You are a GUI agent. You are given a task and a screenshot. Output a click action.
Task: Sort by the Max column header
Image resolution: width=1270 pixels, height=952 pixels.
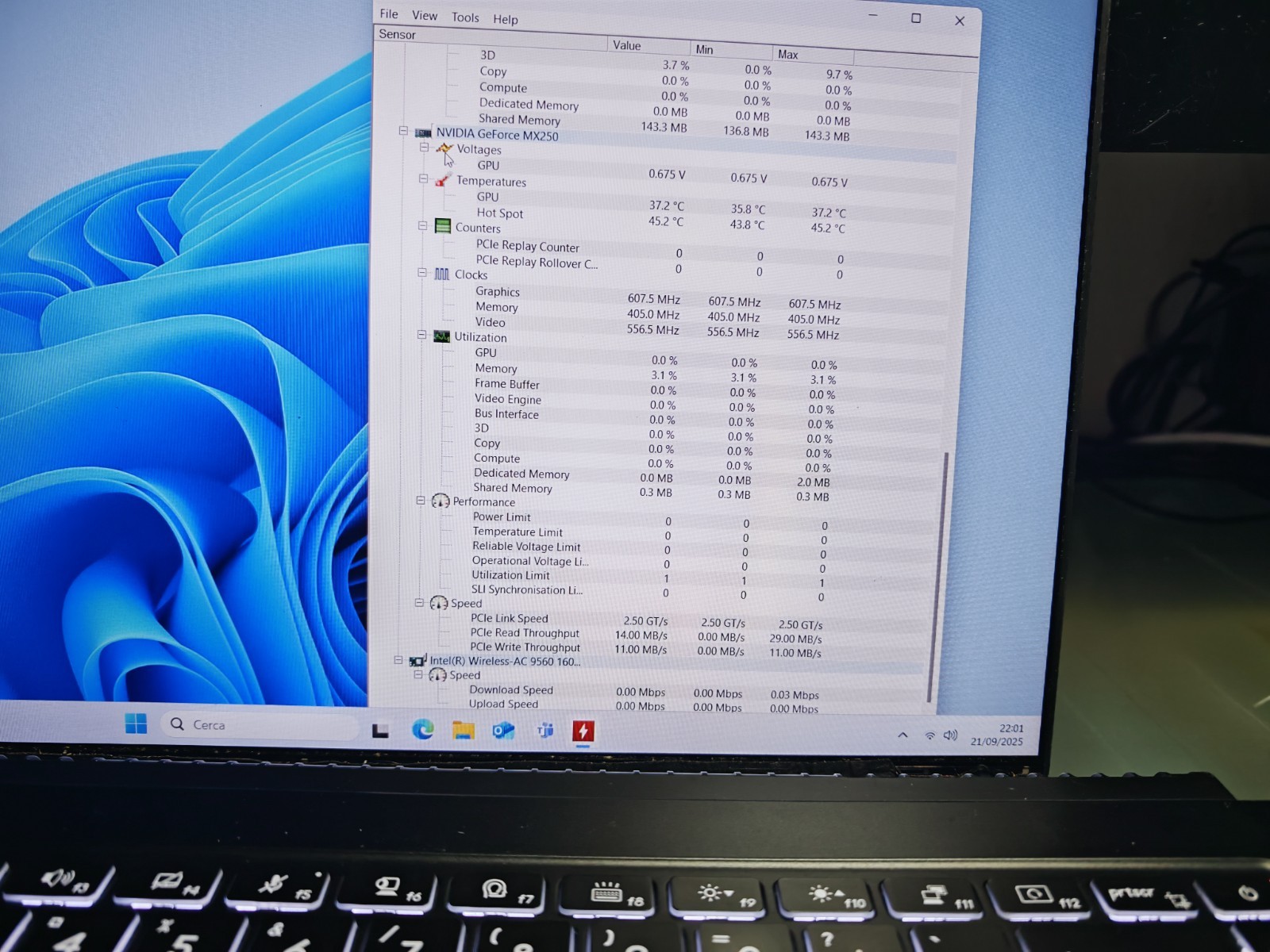coord(814,56)
